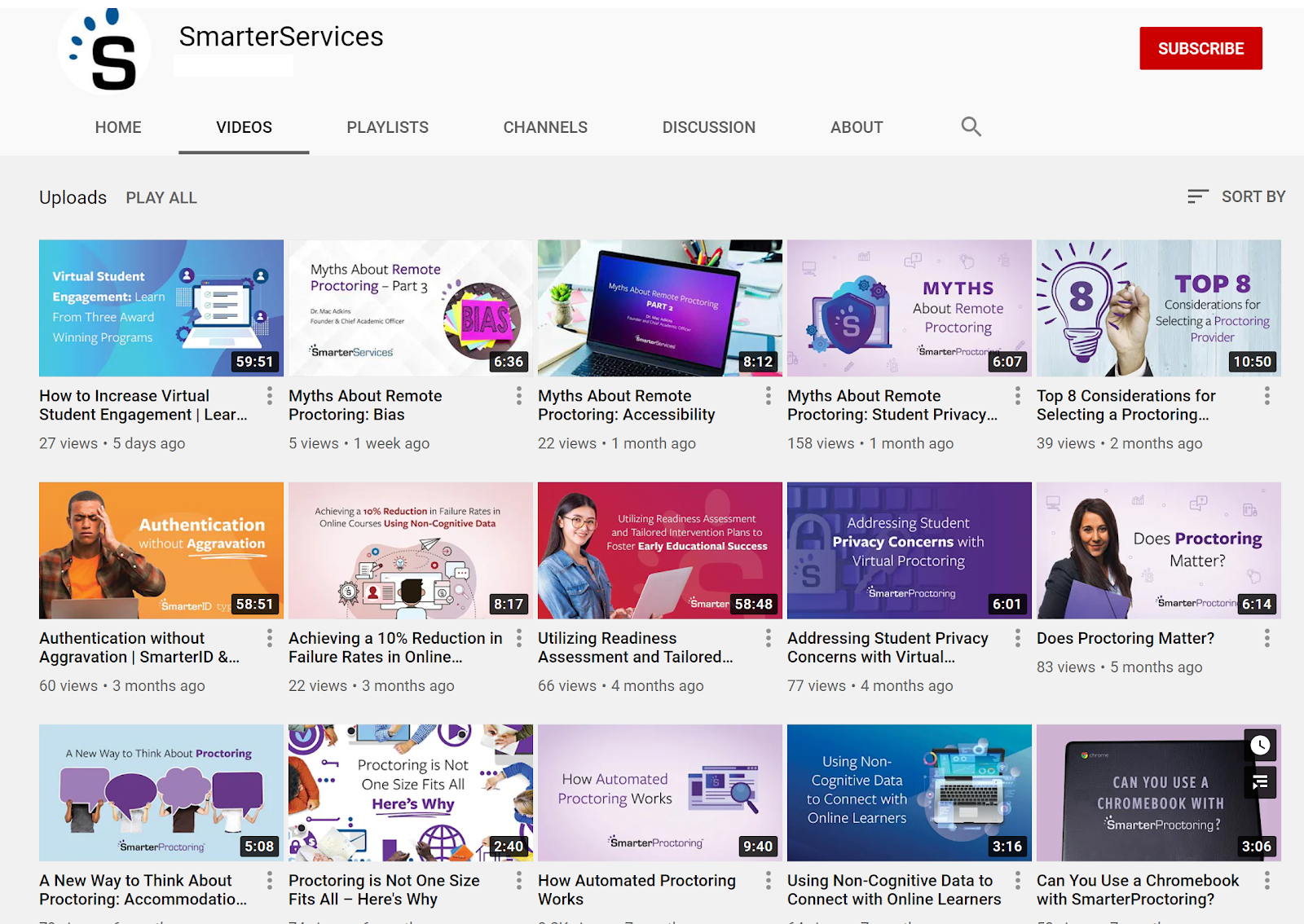This screenshot has width=1304, height=924.
Task: Open three-dot menu for Addressing Student Privacy Concerns
Action: pos(1018,639)
